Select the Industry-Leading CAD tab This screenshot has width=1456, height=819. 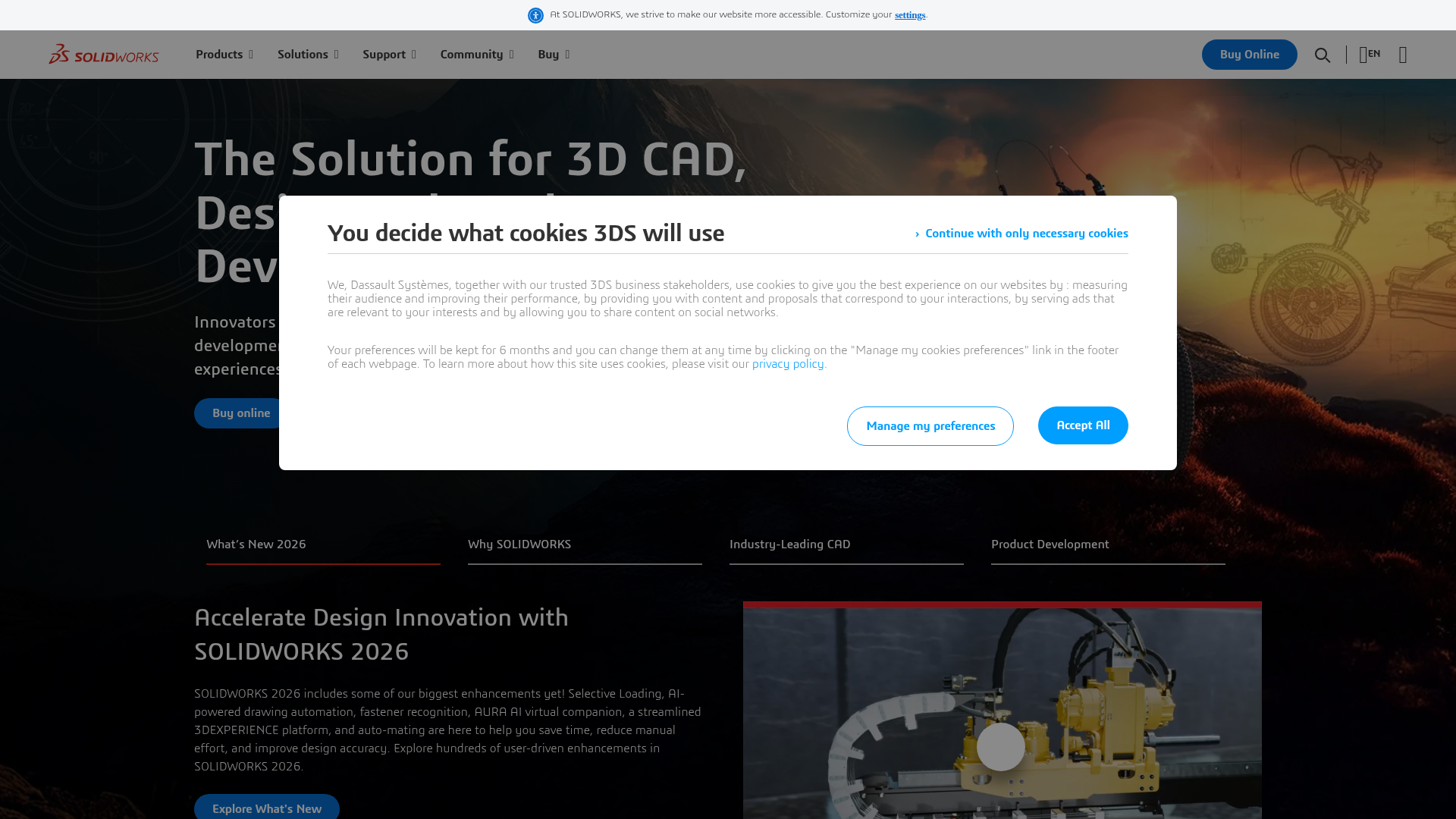789,544
